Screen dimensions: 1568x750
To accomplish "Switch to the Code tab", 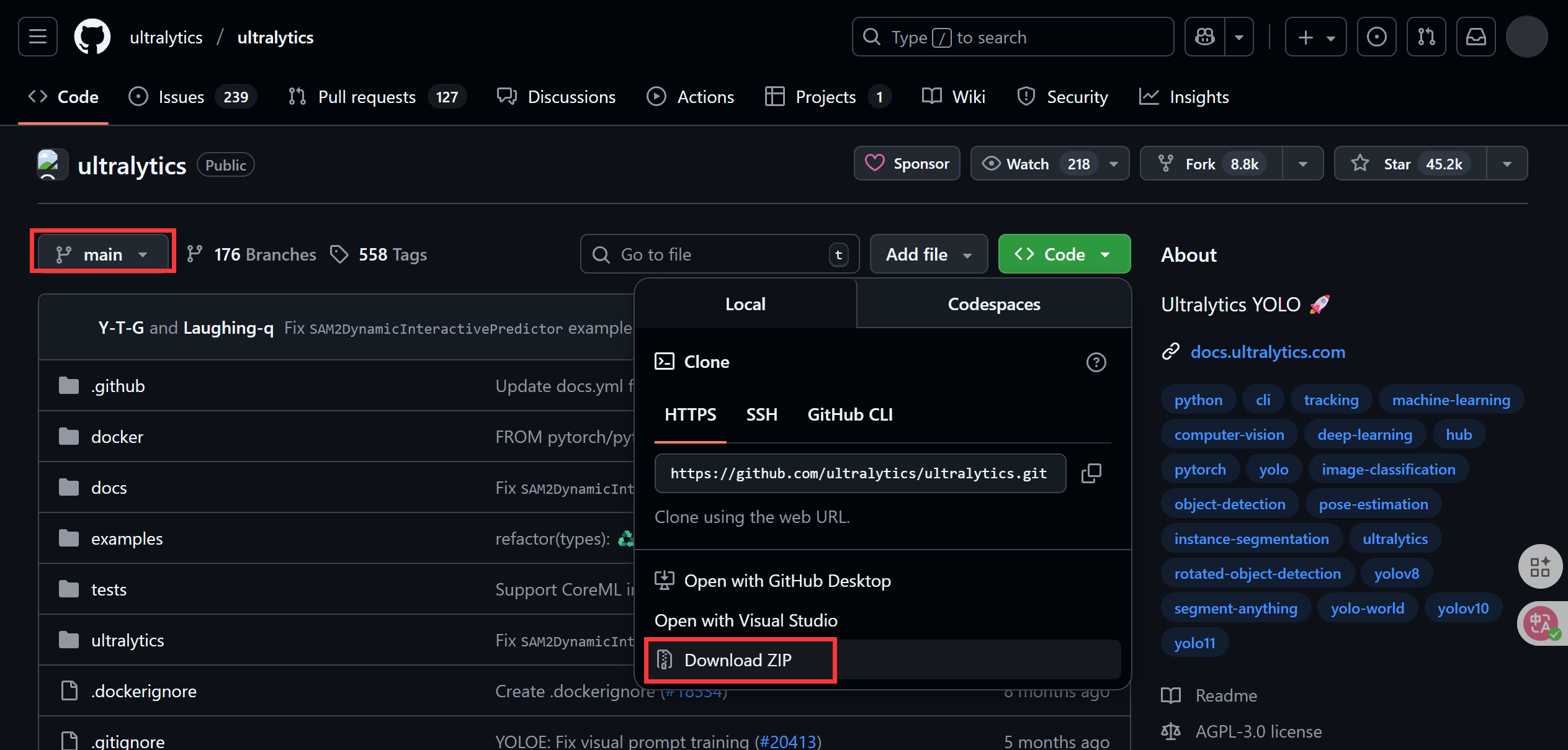I will coord(63,97).
